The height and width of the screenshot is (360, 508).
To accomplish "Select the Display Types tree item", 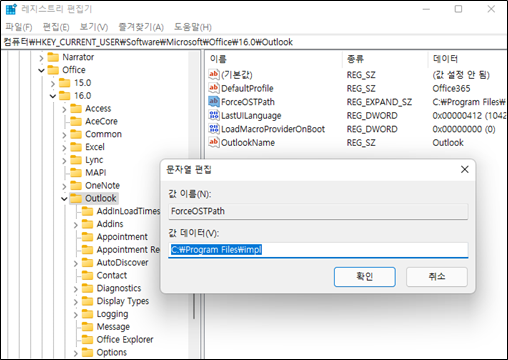I will point(123,301).
